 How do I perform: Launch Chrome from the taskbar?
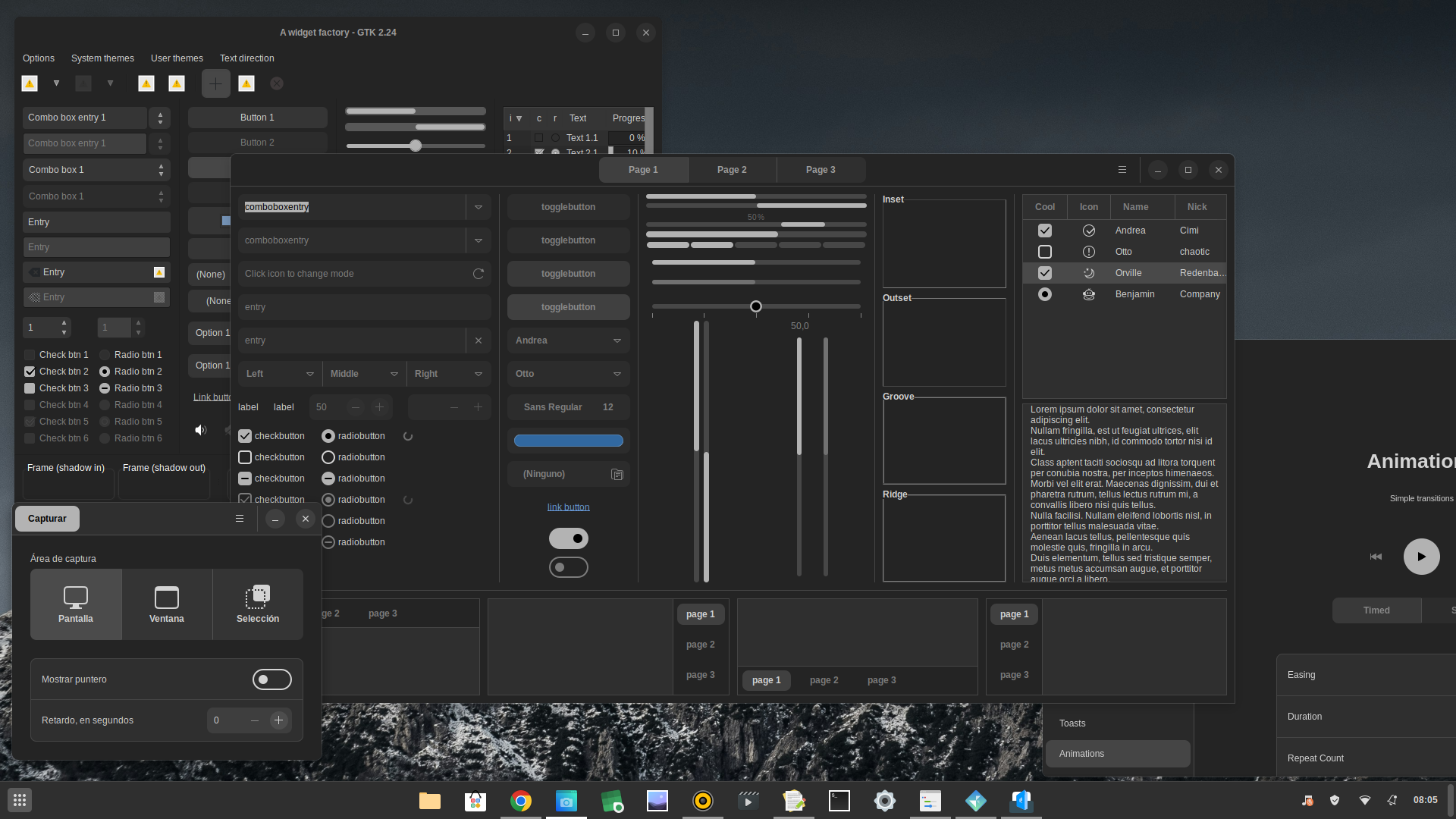click(x=521, y=801)
